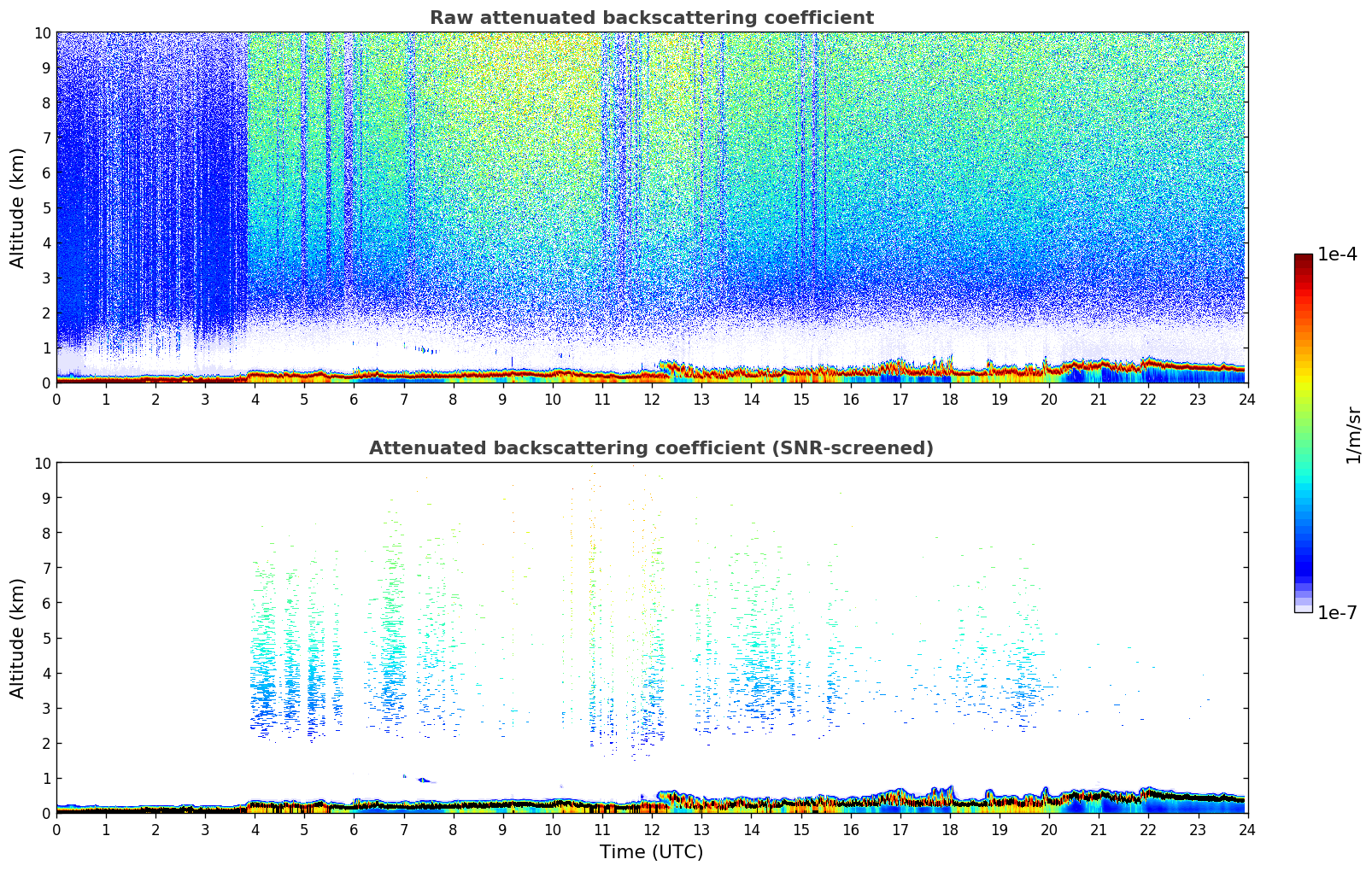Click the 10 km altitude tick on top plot
The width and height of the screenshot is (1372, 871).
43,32
